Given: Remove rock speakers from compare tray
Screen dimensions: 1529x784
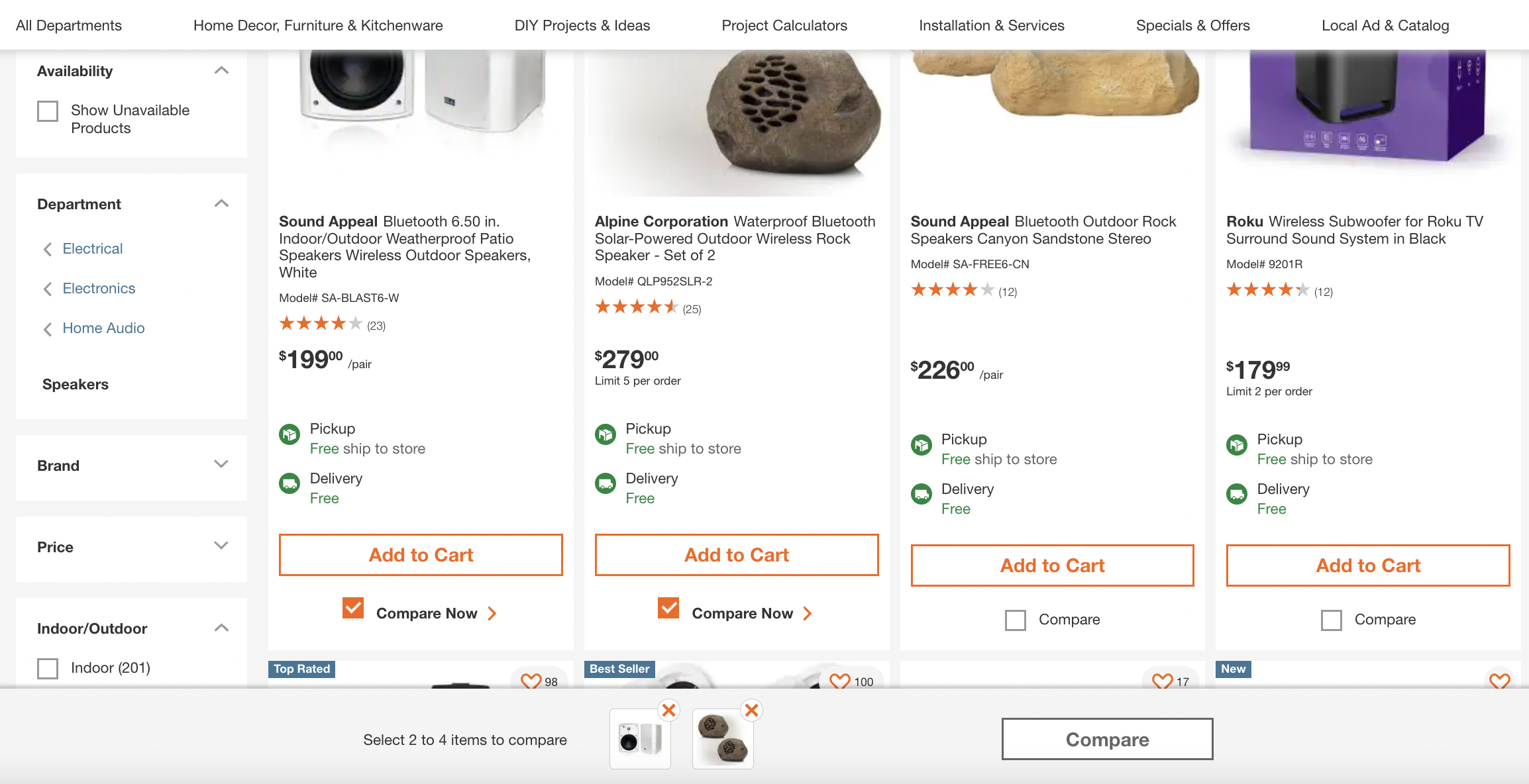Looking at the screenshot, I should click(x=751, y=710).
